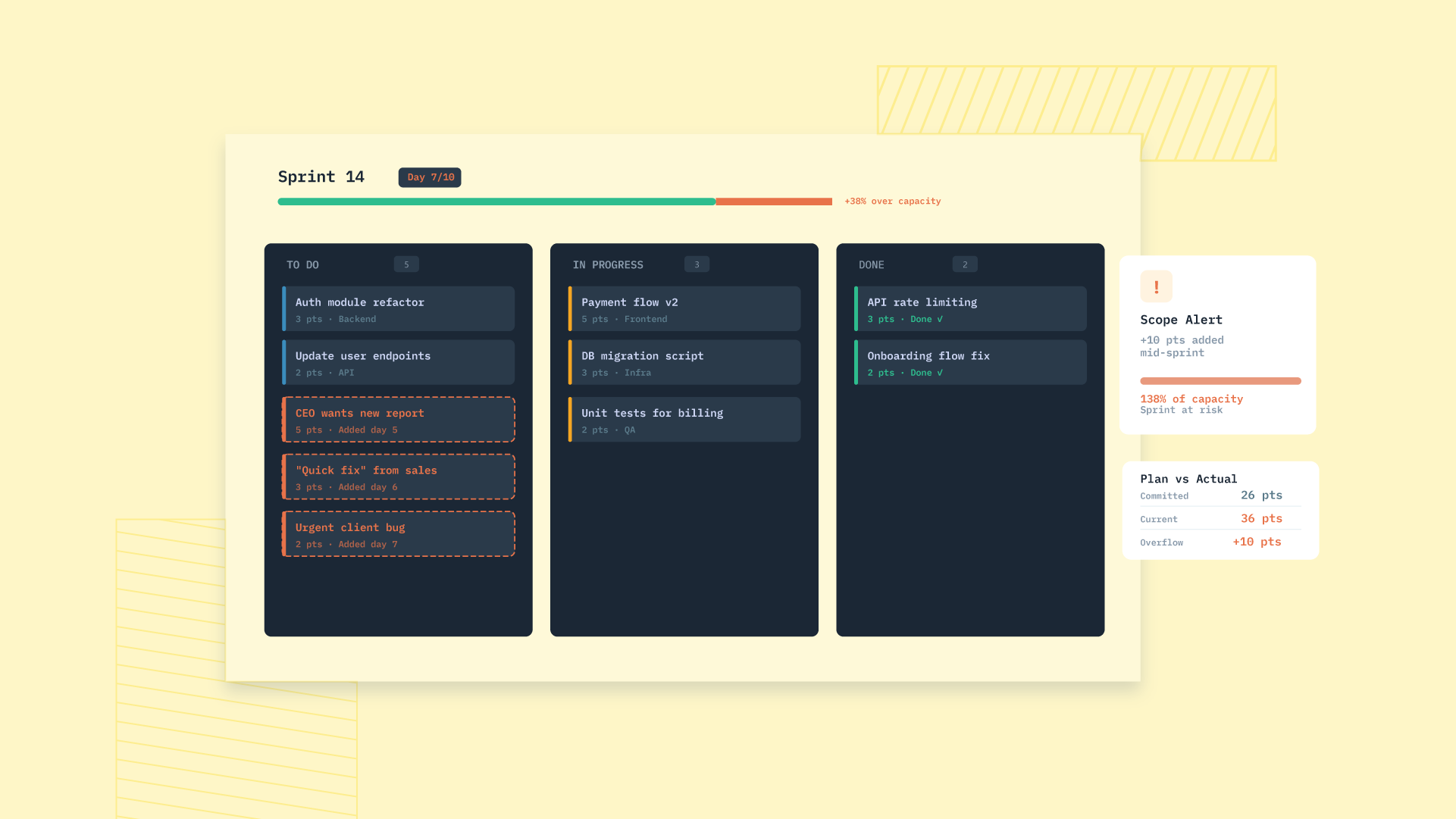1456x819 pixels.
Task: Click the TO DO column header
Action: point(302,264)
